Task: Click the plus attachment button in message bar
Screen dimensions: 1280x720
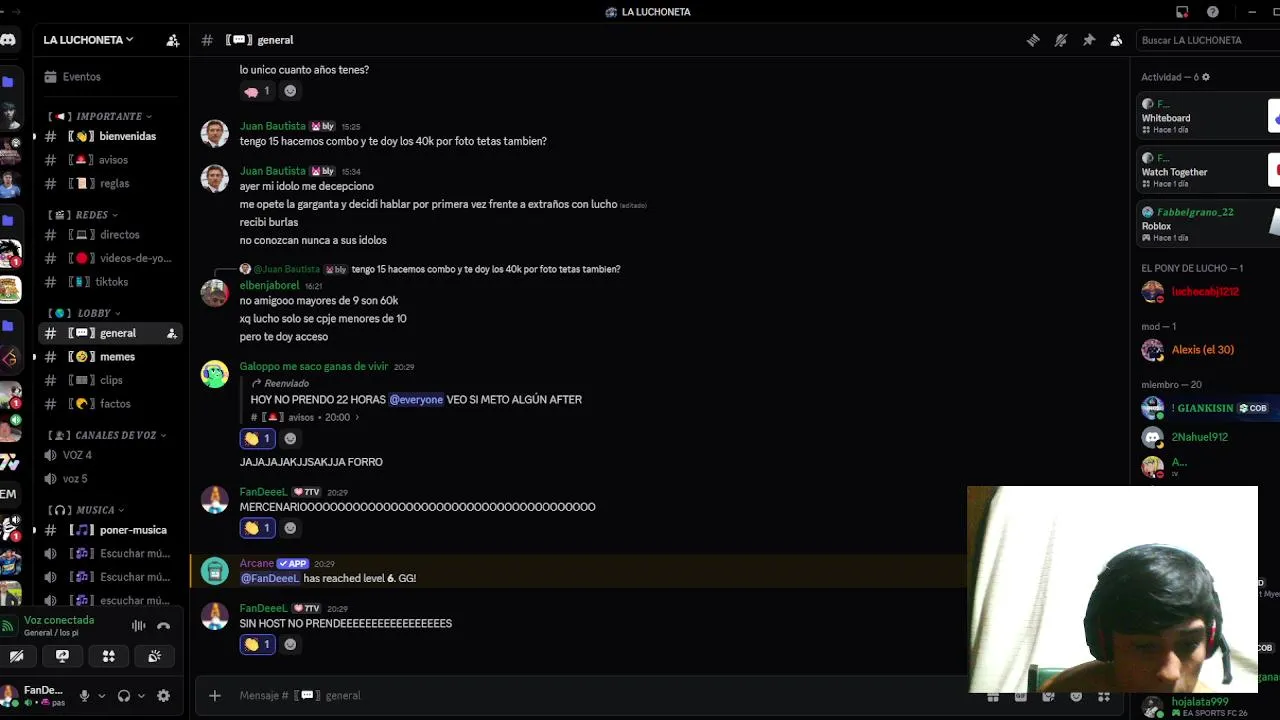Action: coord(214,695)
